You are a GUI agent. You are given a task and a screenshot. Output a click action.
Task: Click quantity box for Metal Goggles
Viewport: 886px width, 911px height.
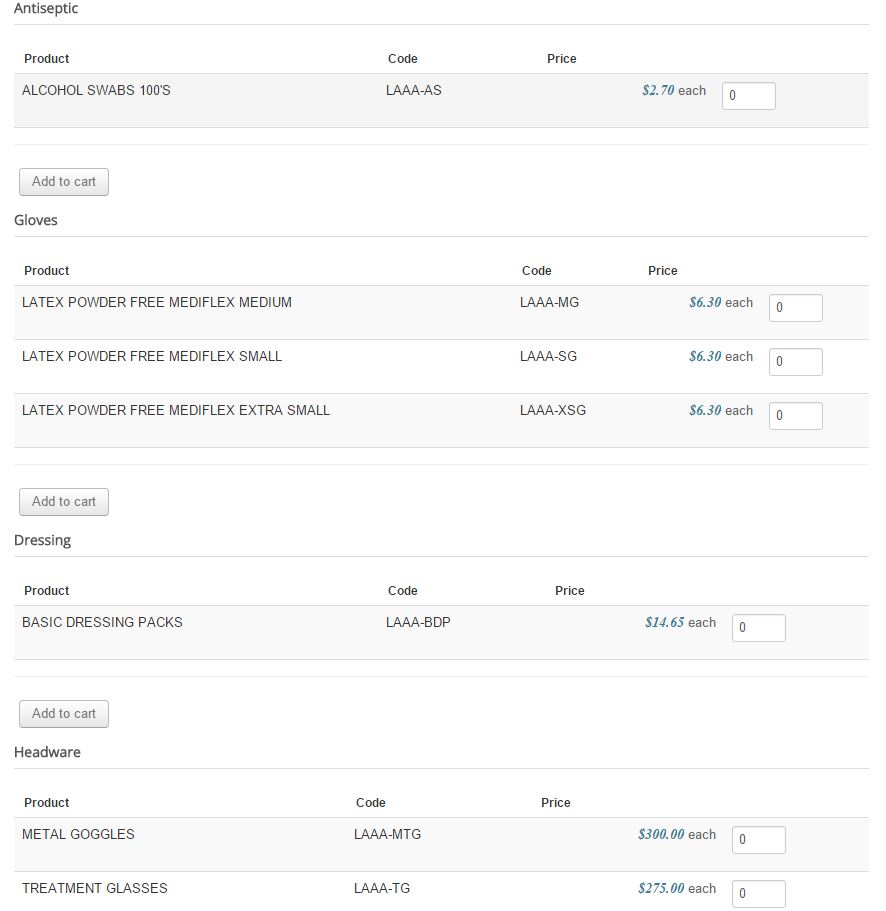coord(758,840)
